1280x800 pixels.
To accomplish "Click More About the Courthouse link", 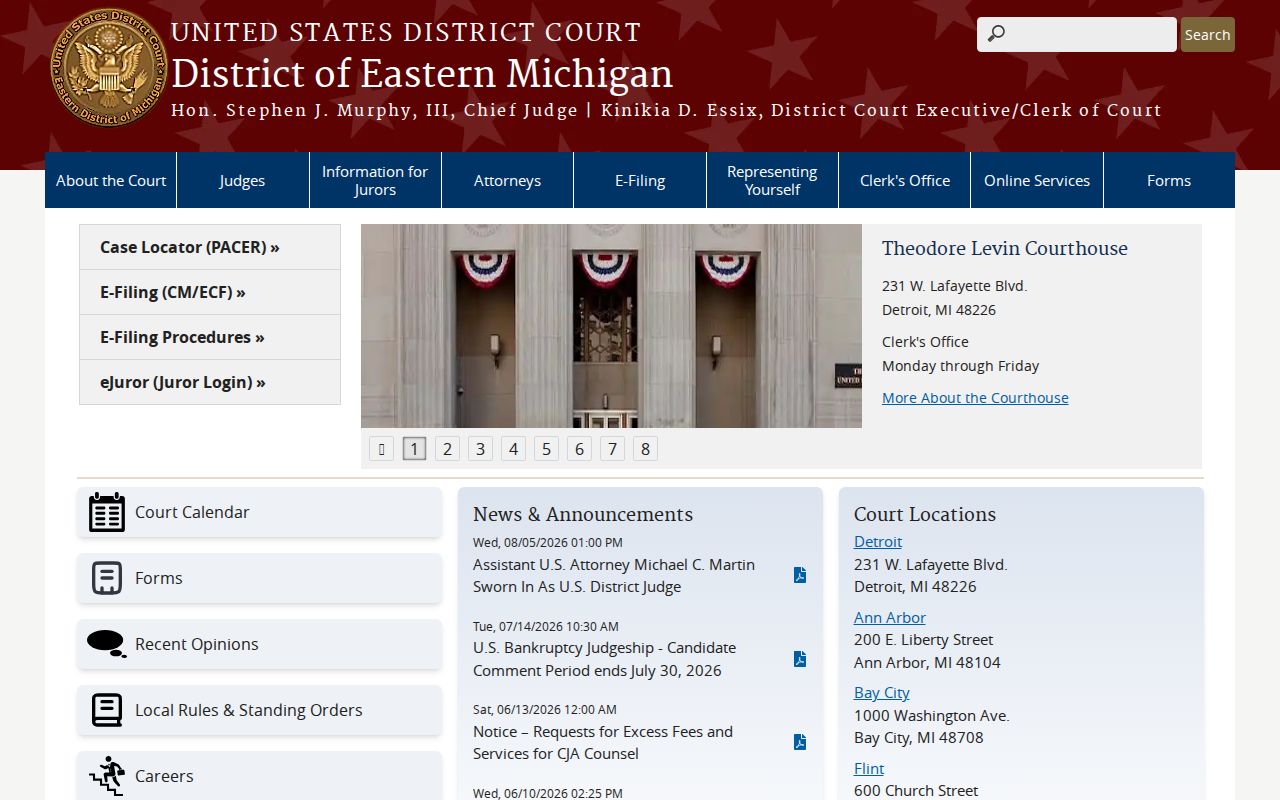I will click(975, 397).
